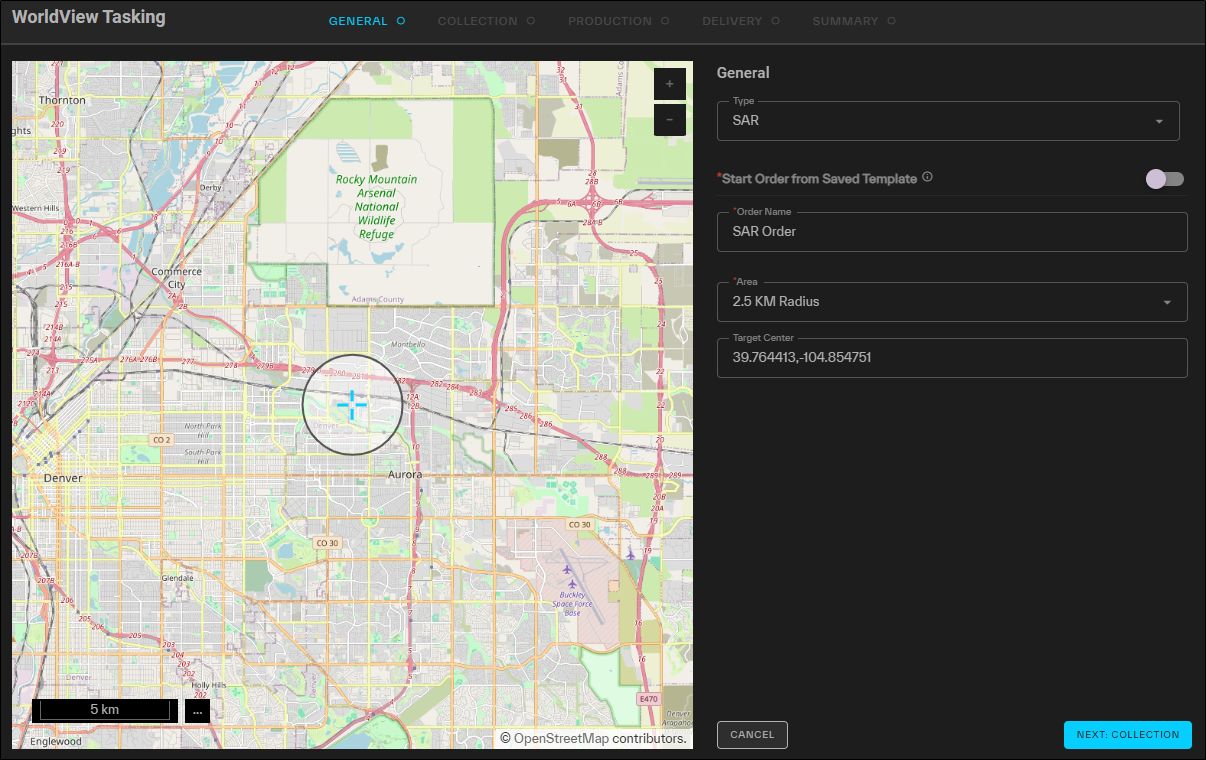Click info icon beside Saved Template label
The width and height of the screenshot is (1206, 760).
927,178
